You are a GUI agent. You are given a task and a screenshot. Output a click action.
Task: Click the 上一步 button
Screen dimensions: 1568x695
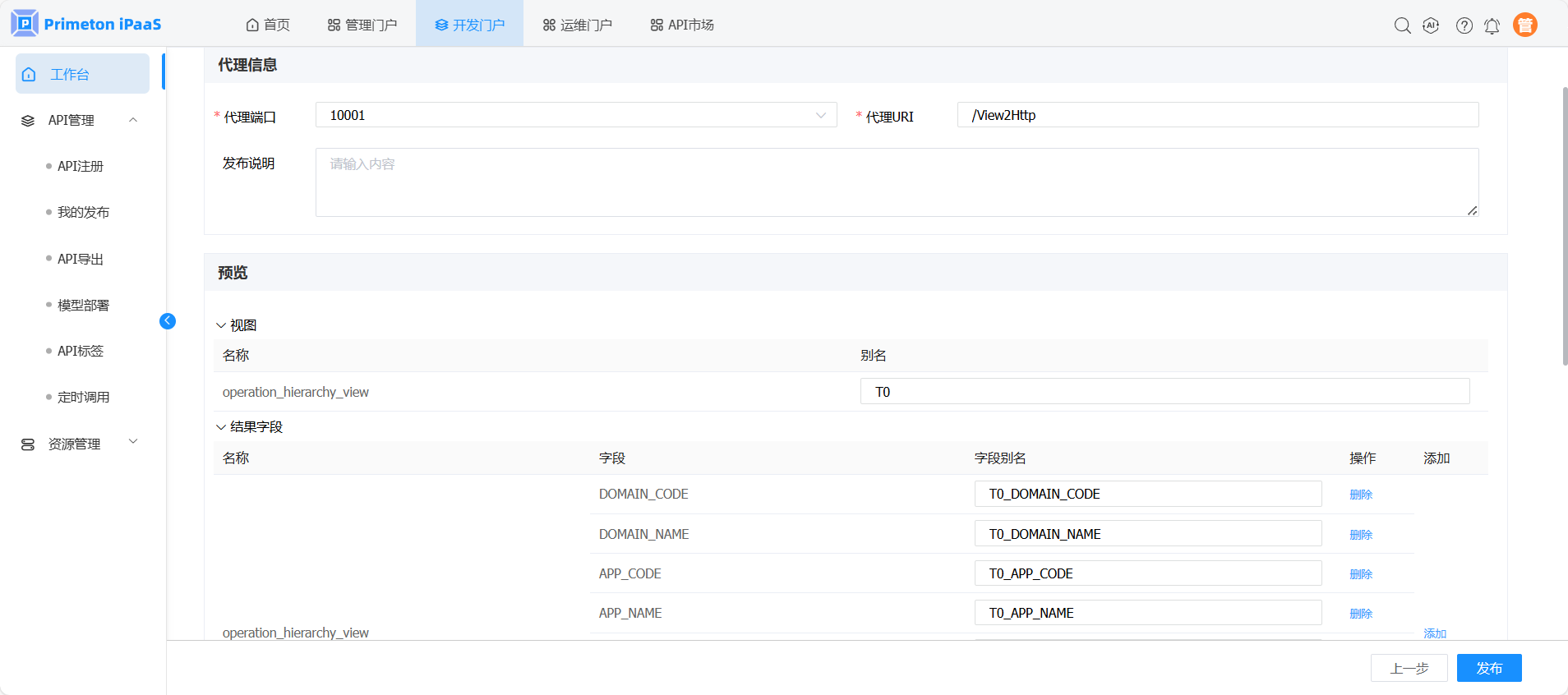tap(1409, 668)
